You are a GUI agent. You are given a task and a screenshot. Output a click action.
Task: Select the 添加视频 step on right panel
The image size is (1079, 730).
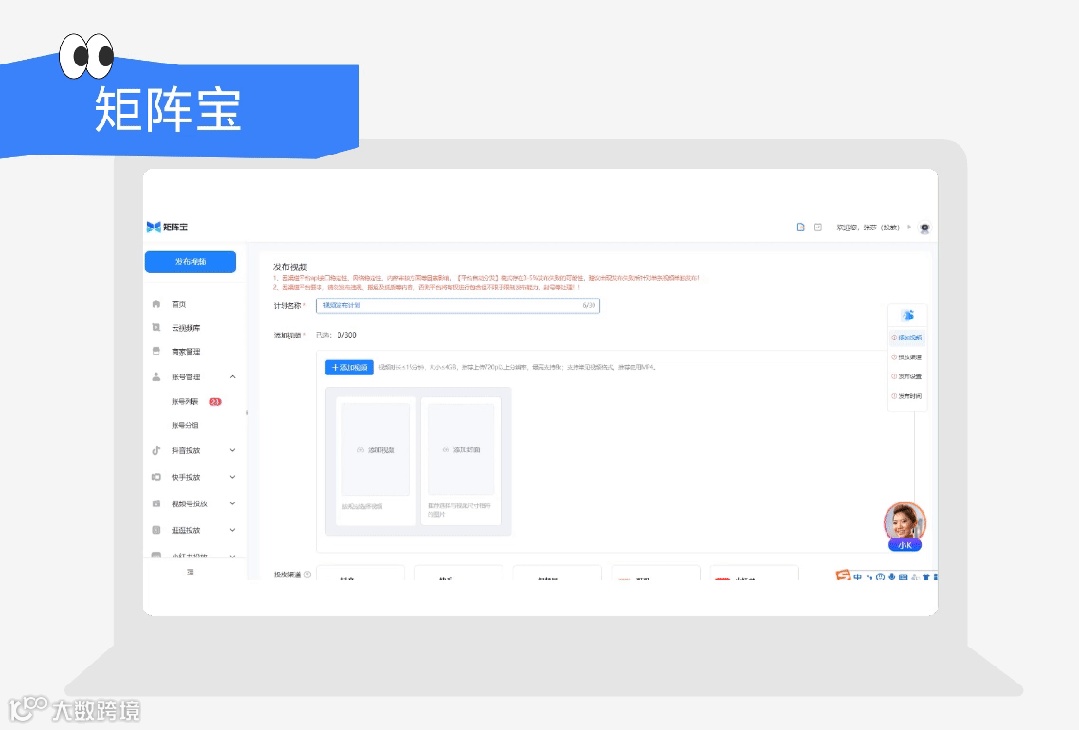907,337
